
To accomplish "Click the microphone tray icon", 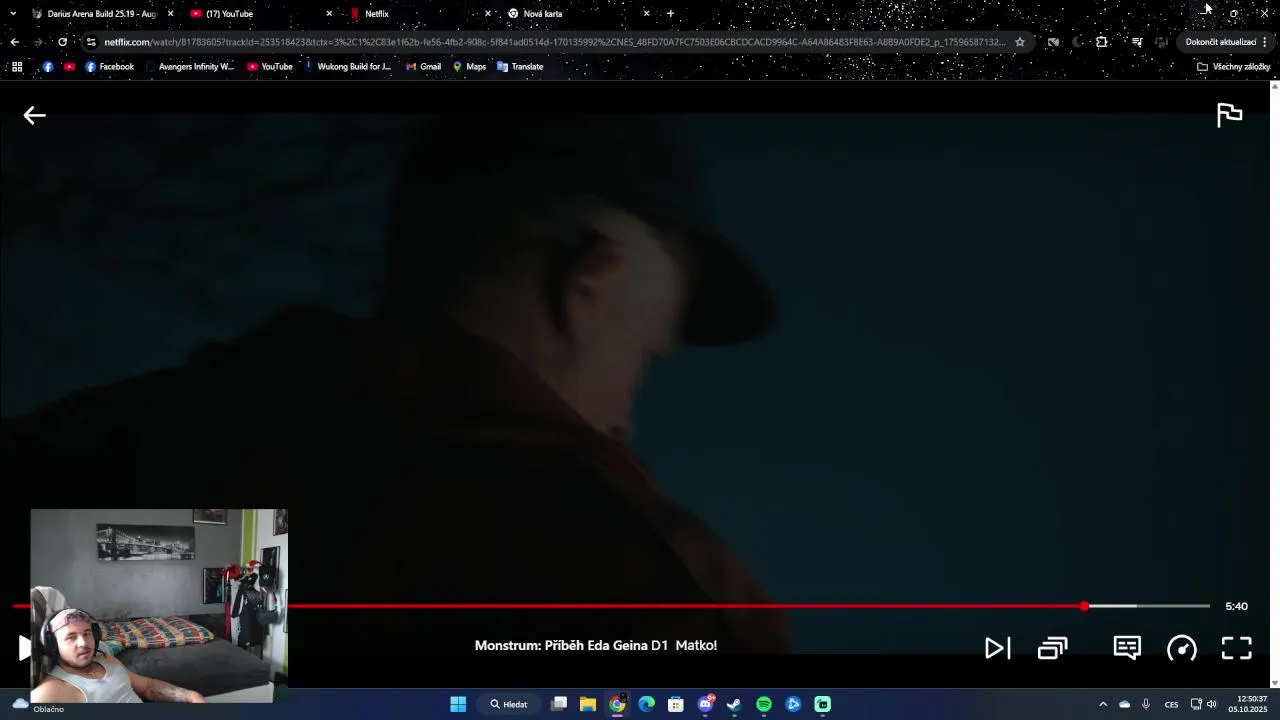I will coord(1146,704).
